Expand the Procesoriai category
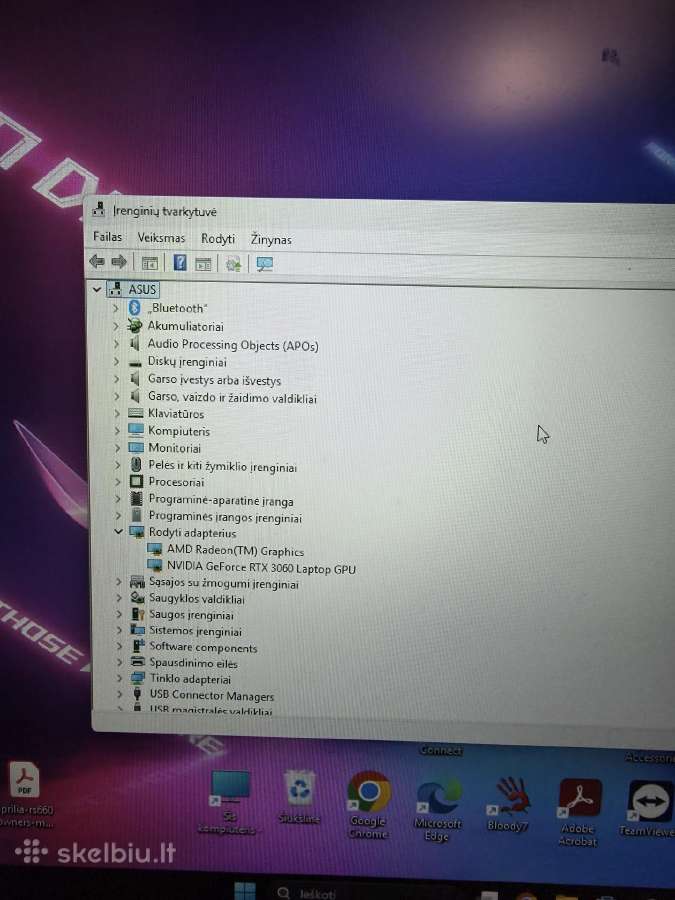Image resolution: width=675 pixels, height=900 pixels. click(x=117, y=482)
